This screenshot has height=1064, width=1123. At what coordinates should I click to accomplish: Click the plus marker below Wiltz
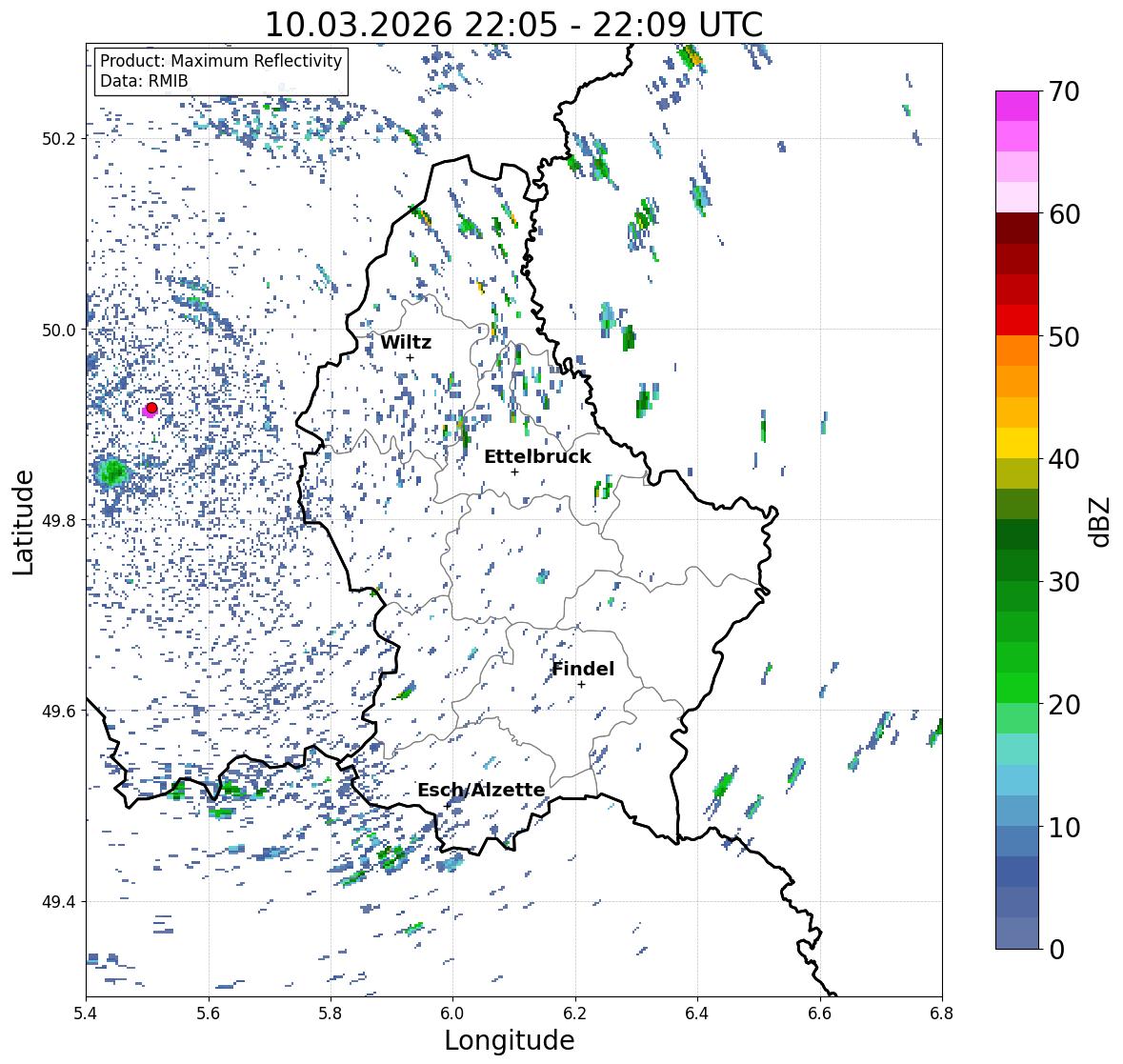click(410, 357)
